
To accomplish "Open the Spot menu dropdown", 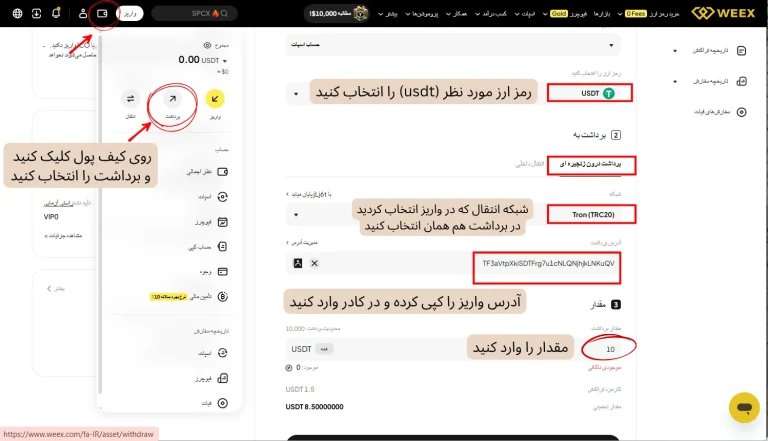I will coord(525,14).
